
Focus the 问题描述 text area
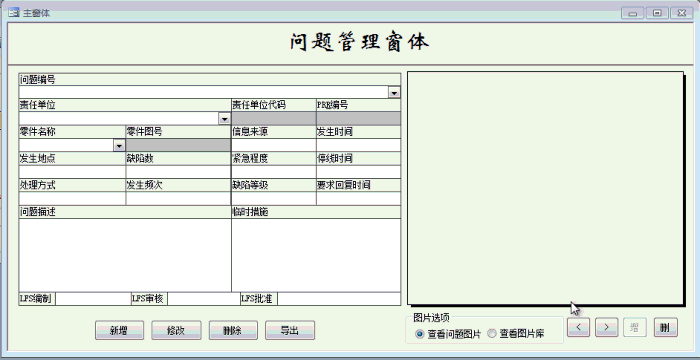tap(125, 255)
